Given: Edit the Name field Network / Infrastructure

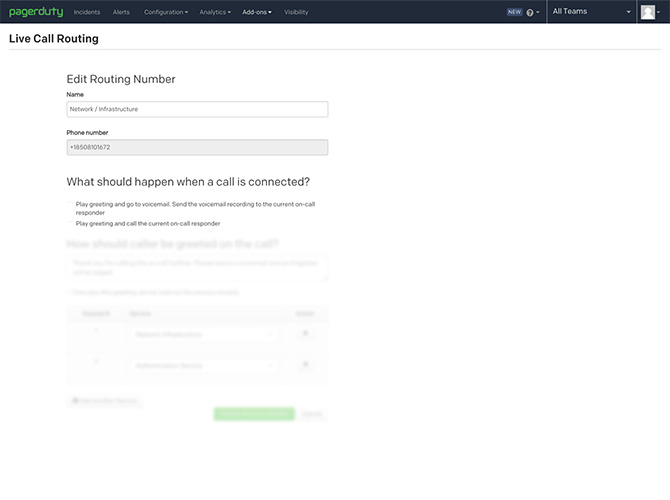Looking at the screenshot, I should tap(197, 109).
